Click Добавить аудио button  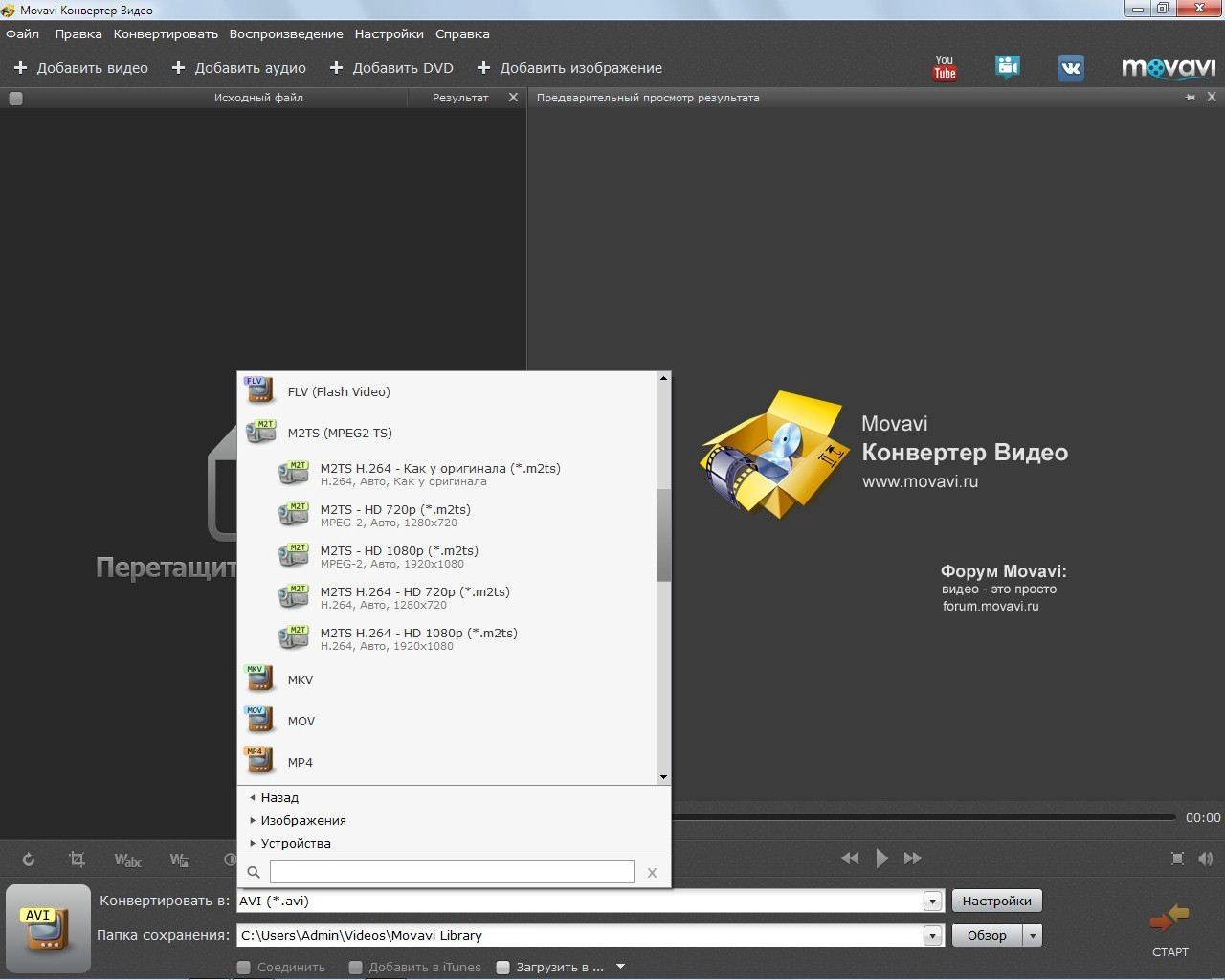239,68
